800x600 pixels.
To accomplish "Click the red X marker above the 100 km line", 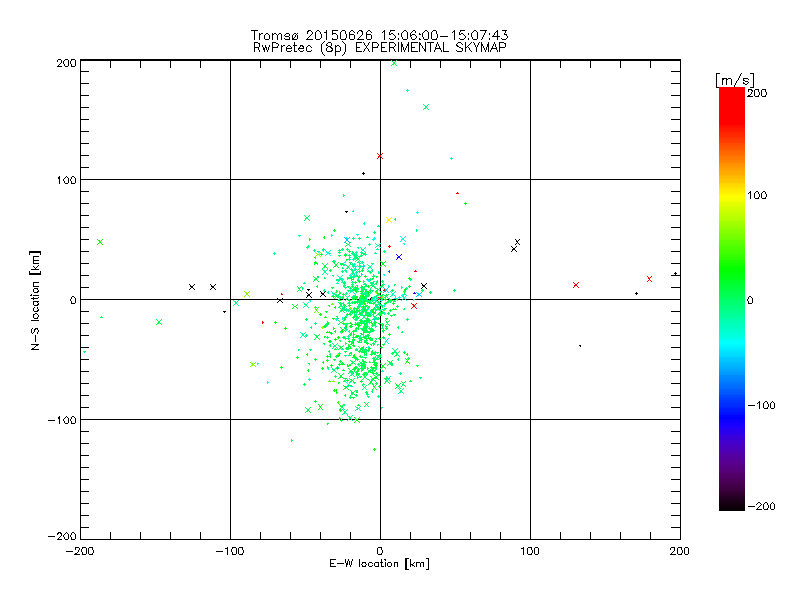I will coord(380,156).
